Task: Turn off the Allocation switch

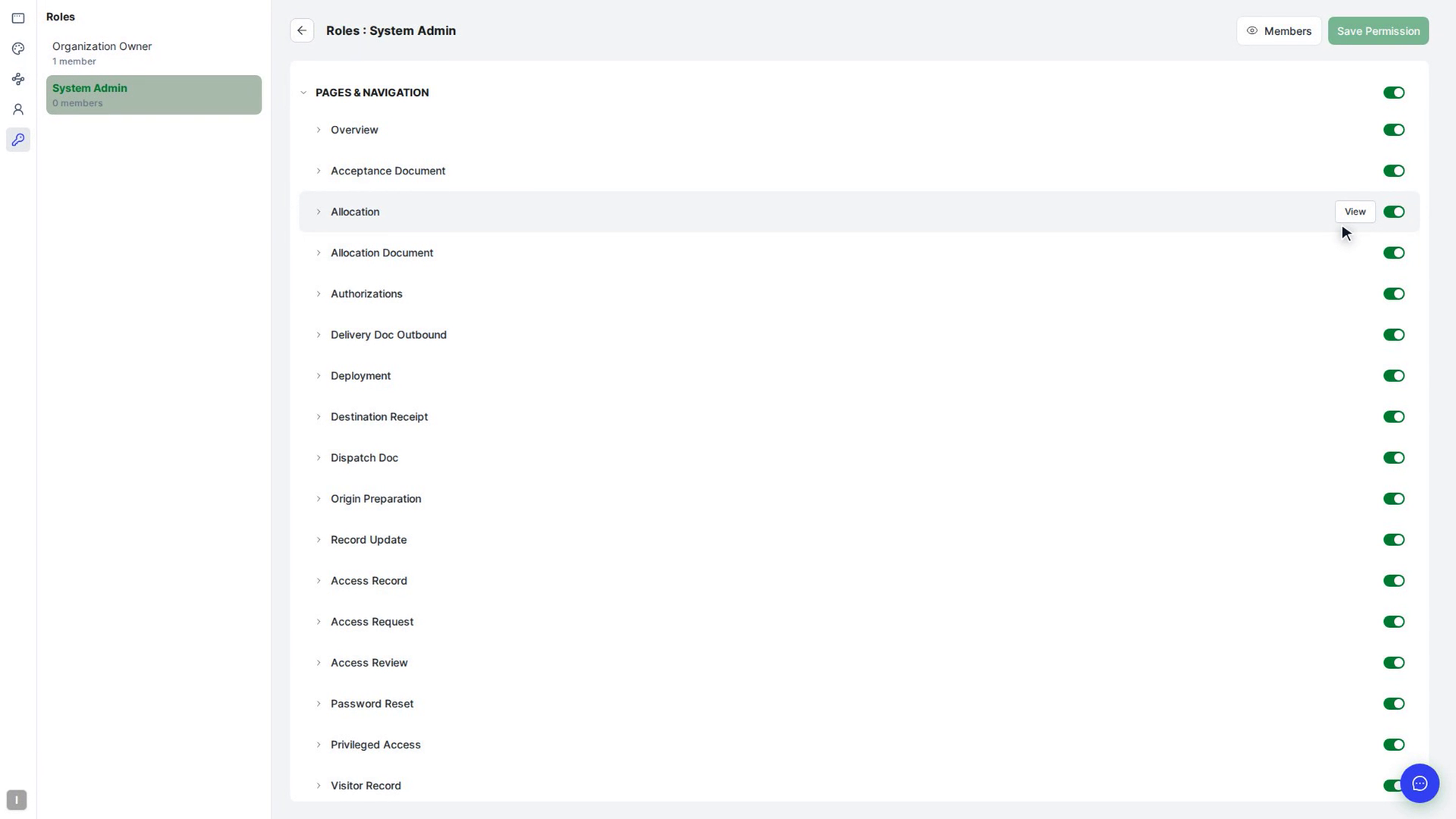Action: click(1394, 212)
